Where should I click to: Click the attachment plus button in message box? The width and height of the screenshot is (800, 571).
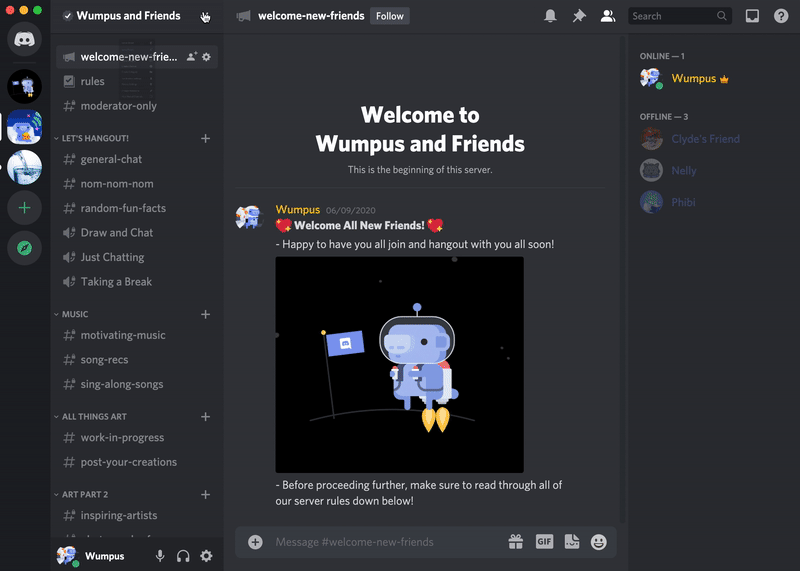(x=255, y=542)
